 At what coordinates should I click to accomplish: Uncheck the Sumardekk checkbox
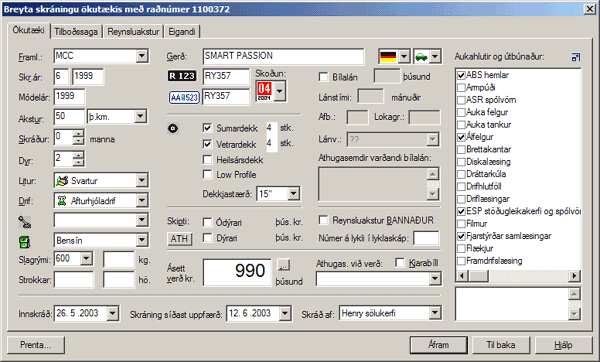point(207,128)
